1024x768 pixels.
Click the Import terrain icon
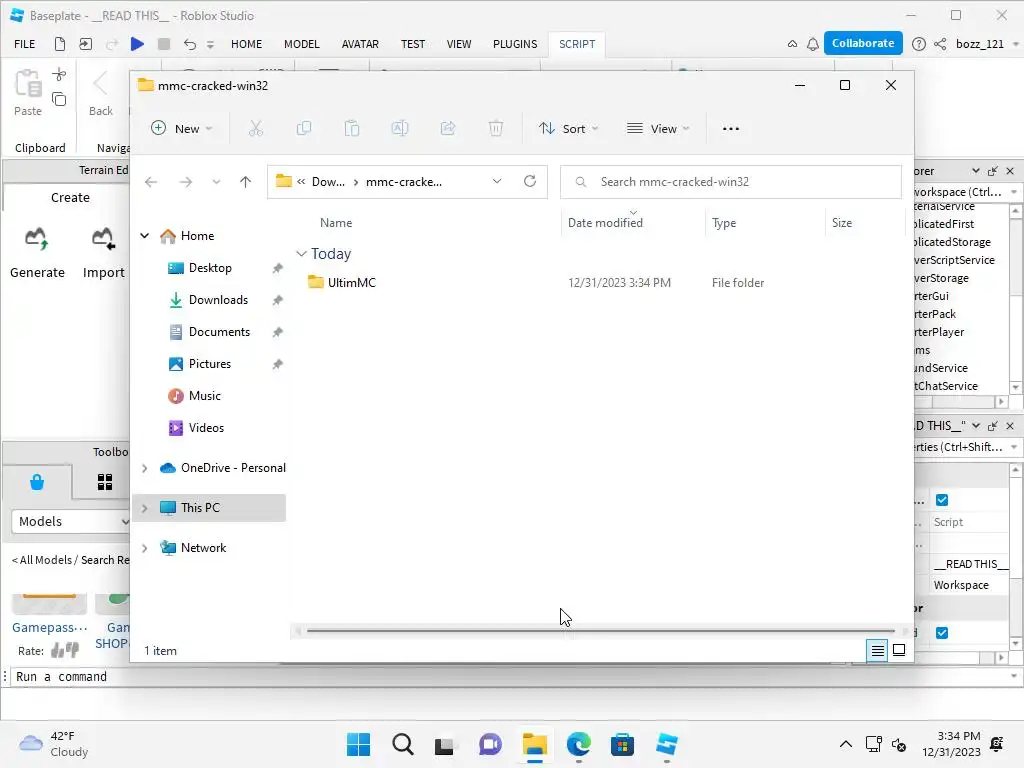[103, 239]
